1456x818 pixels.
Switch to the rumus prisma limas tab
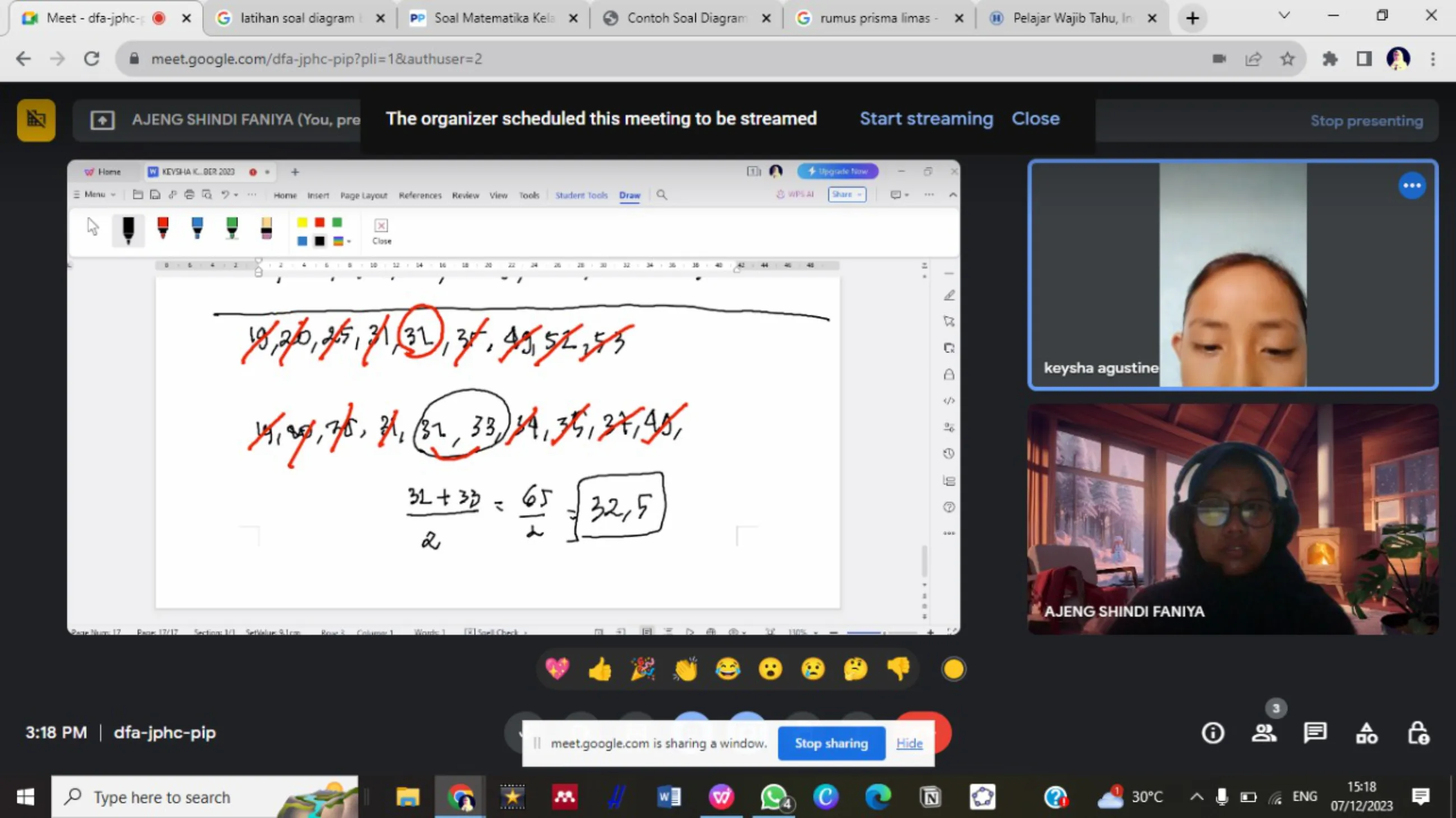[x=874, y=18]
